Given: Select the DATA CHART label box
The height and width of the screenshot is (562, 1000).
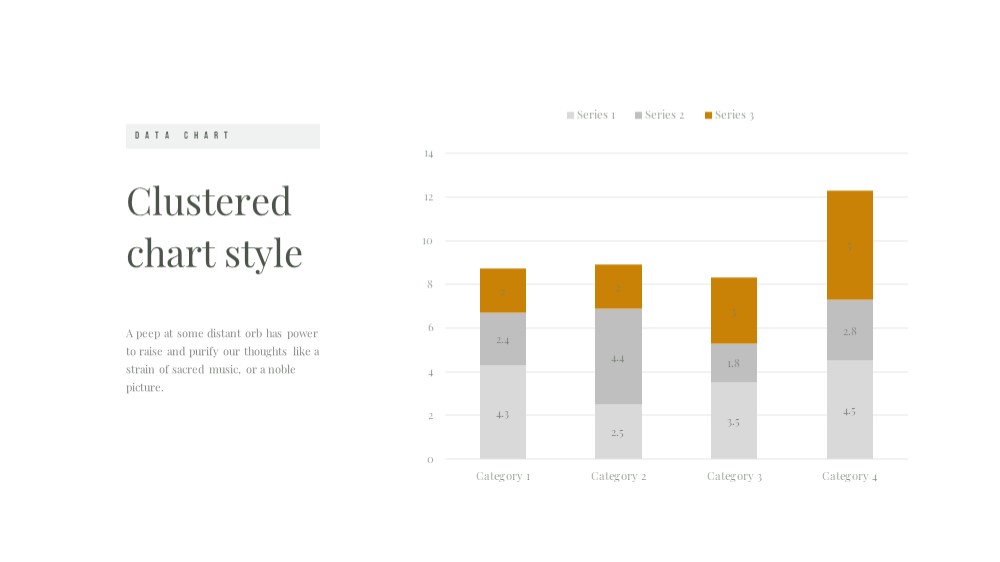Looking at the screenshot, I should 223,136.
